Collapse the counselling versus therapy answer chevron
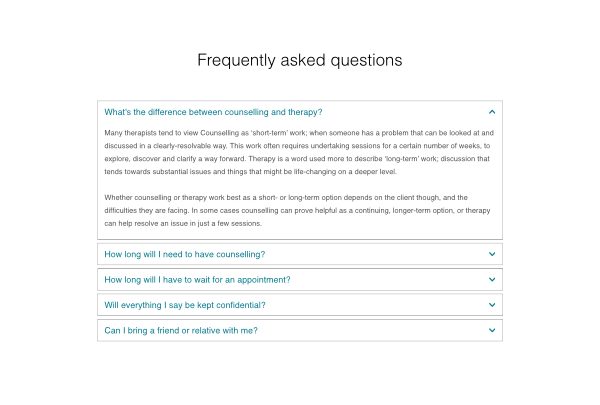The height and width of the screenshot is (405, 600). coord(492,112)
